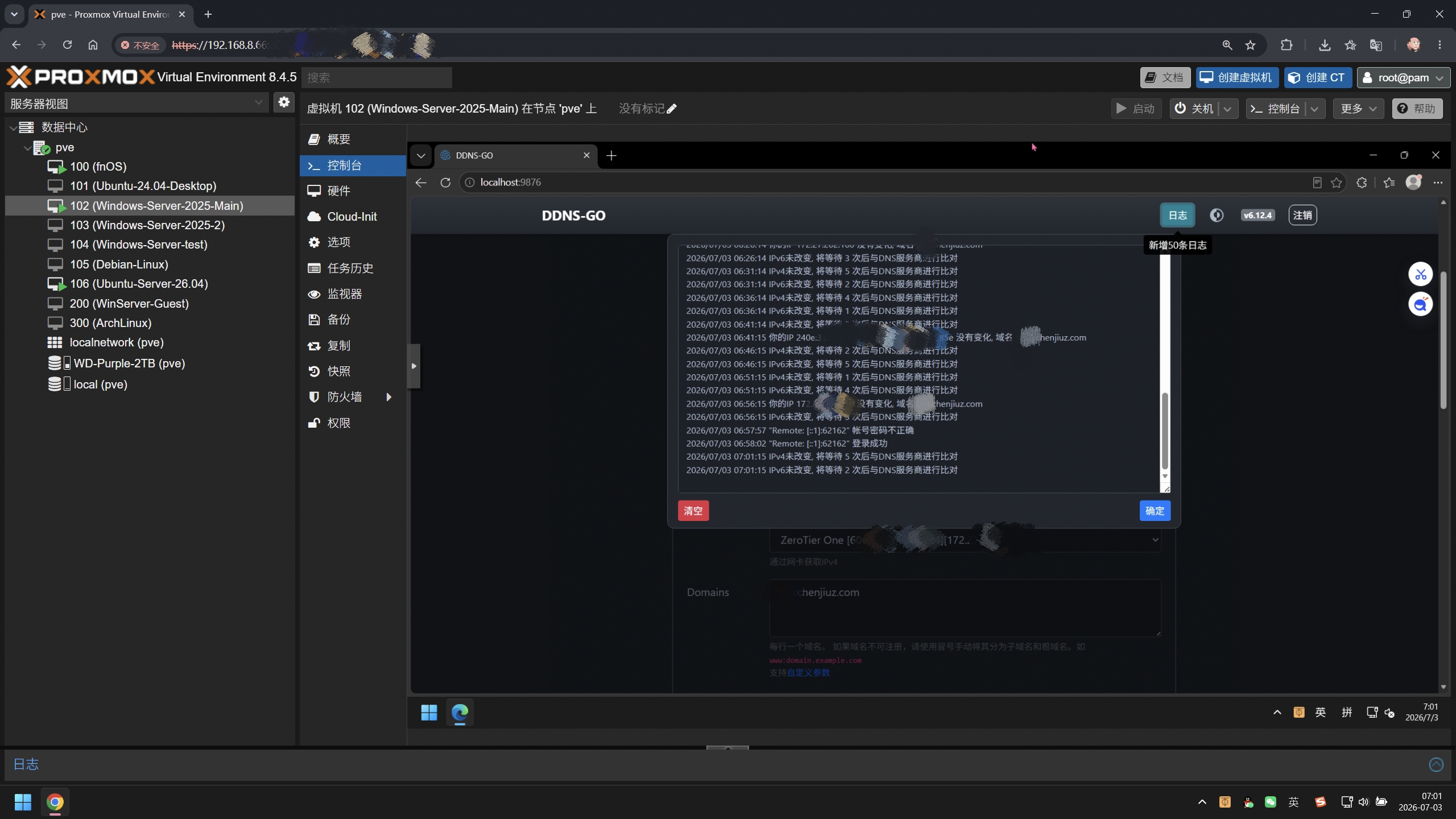Collapse the 数据中心 tree node

[13, 127]
